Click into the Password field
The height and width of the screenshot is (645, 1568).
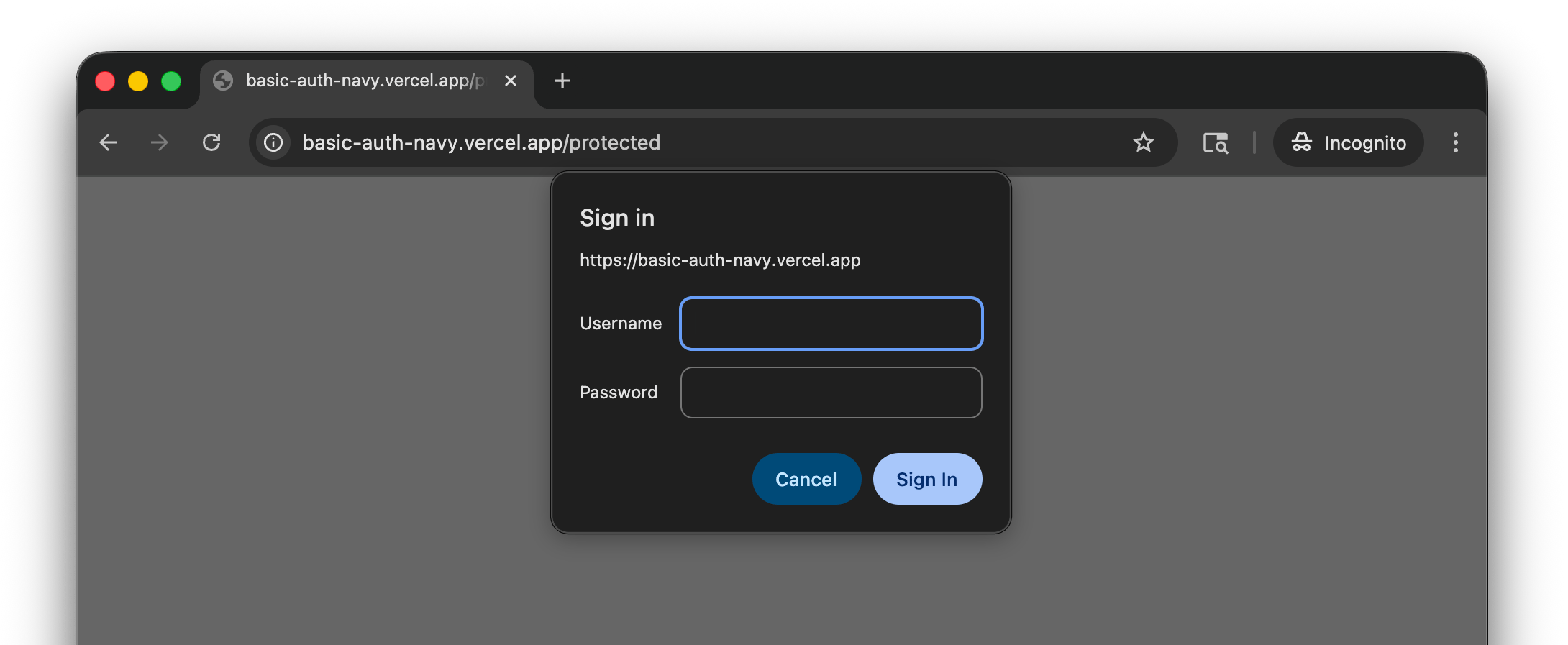coord(831,393)
